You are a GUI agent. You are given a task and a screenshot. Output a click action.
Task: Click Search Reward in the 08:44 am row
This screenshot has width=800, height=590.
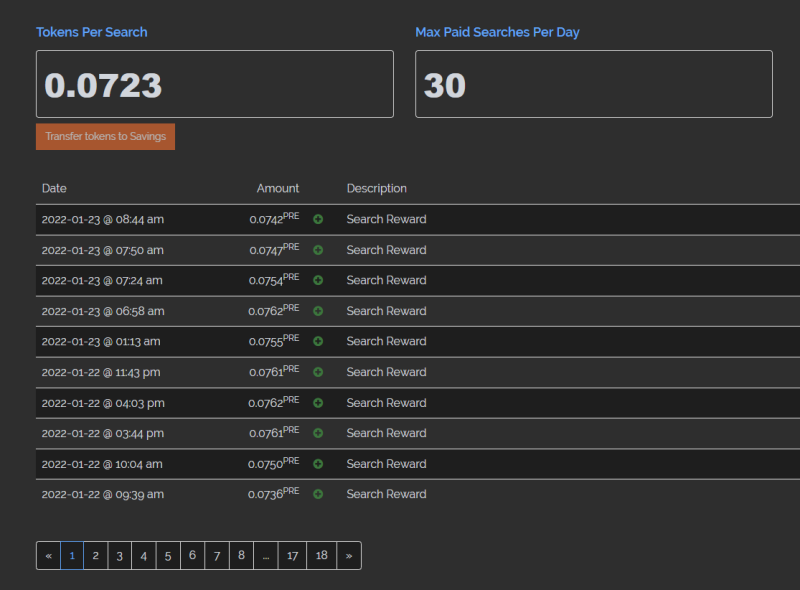[387, 219]
